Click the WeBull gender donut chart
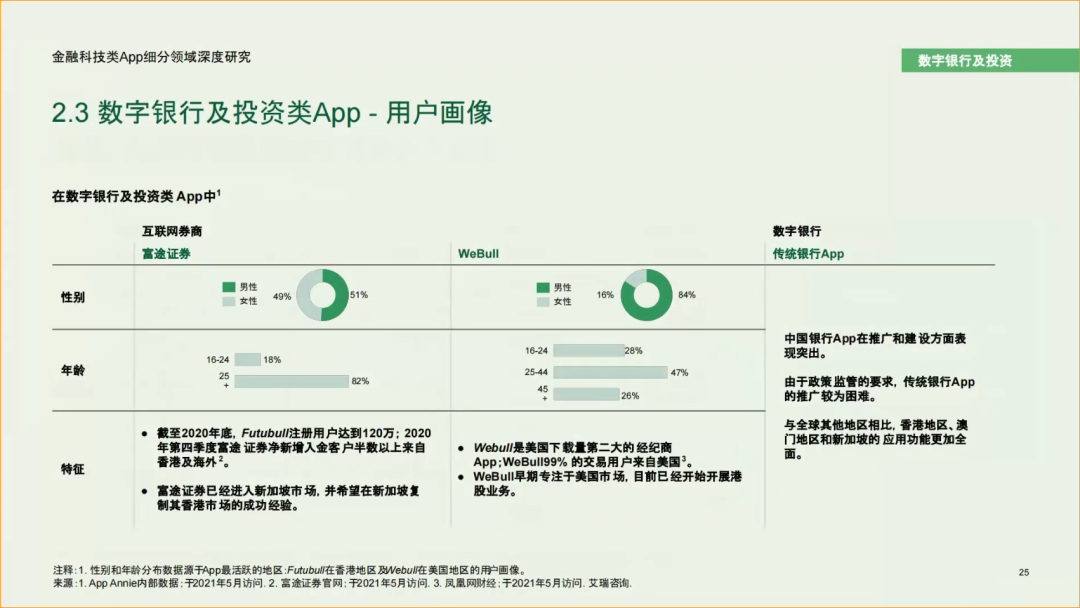This screenshot has width=1080, height=608. (x=646, y=295)
